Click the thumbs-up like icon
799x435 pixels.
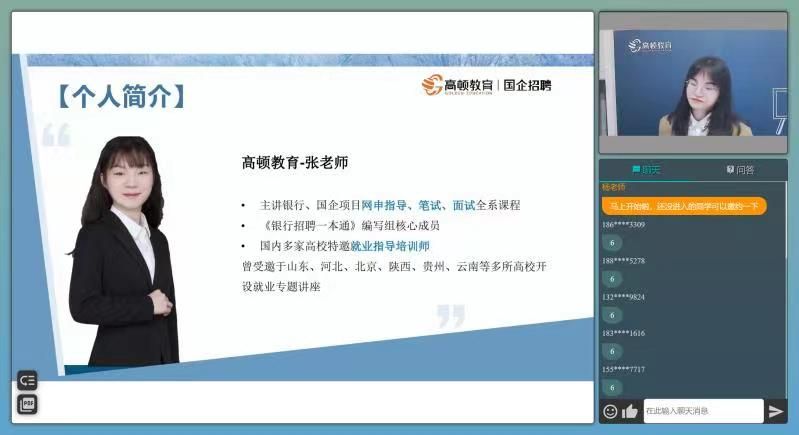click(629, 411)
